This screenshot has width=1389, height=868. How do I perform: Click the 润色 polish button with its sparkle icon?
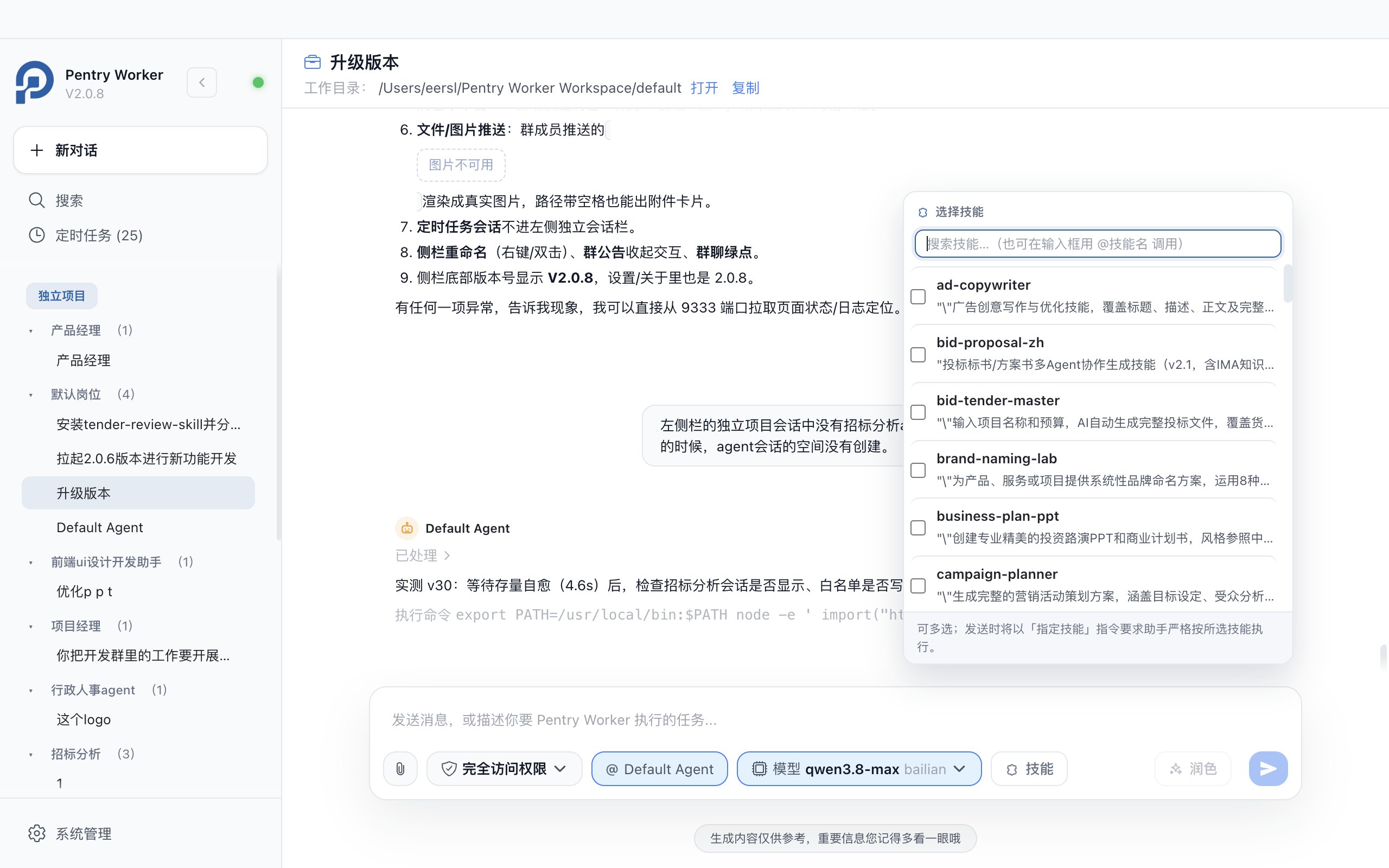click(1193, 769)
